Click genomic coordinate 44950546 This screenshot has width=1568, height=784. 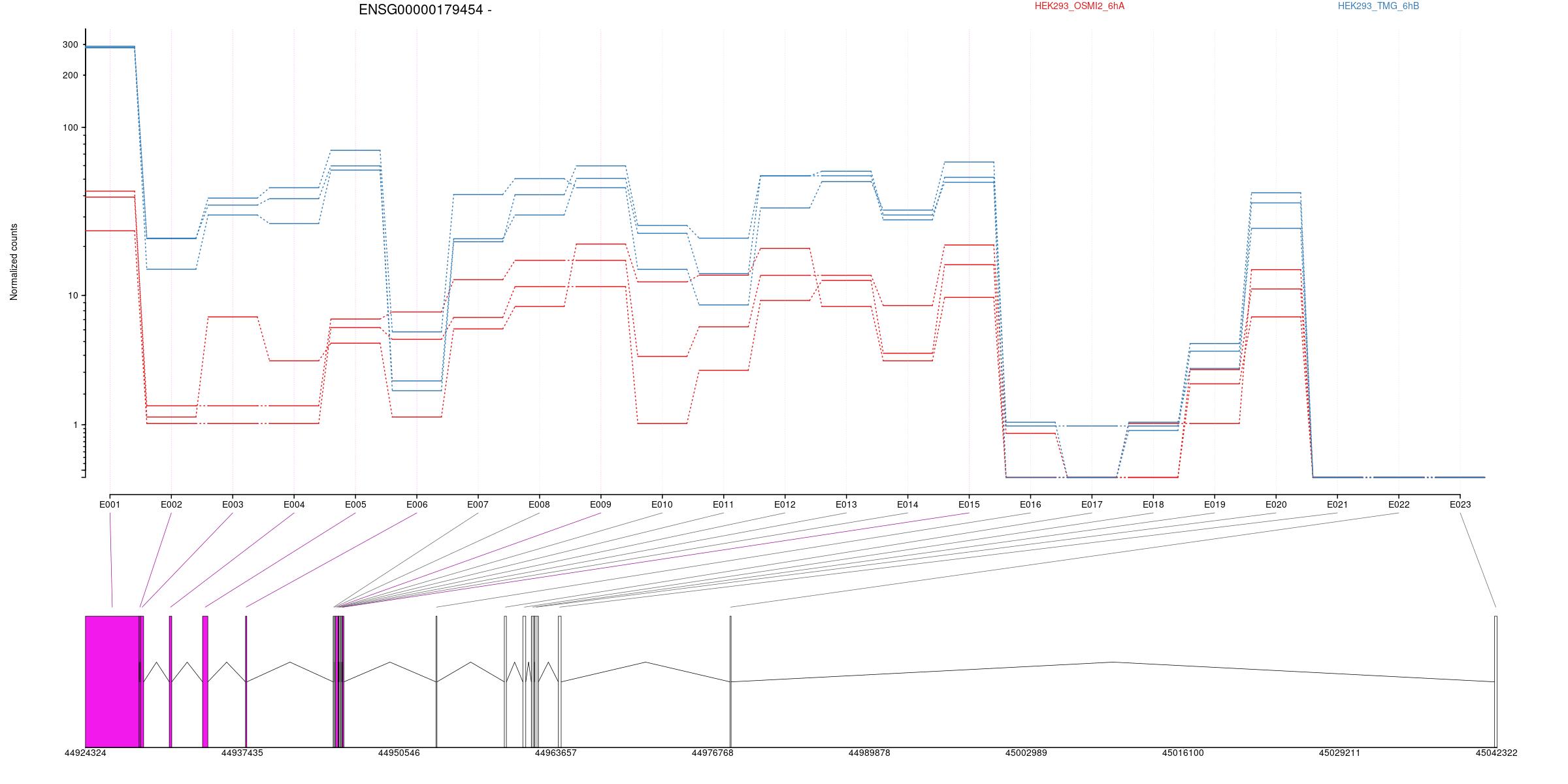[x=399, y=753]
